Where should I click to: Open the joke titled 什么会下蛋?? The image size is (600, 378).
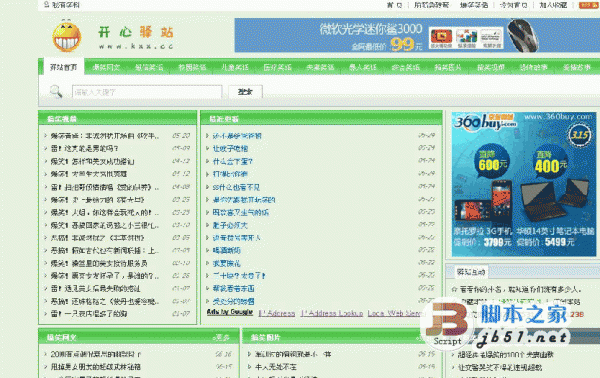click(232, 161)
